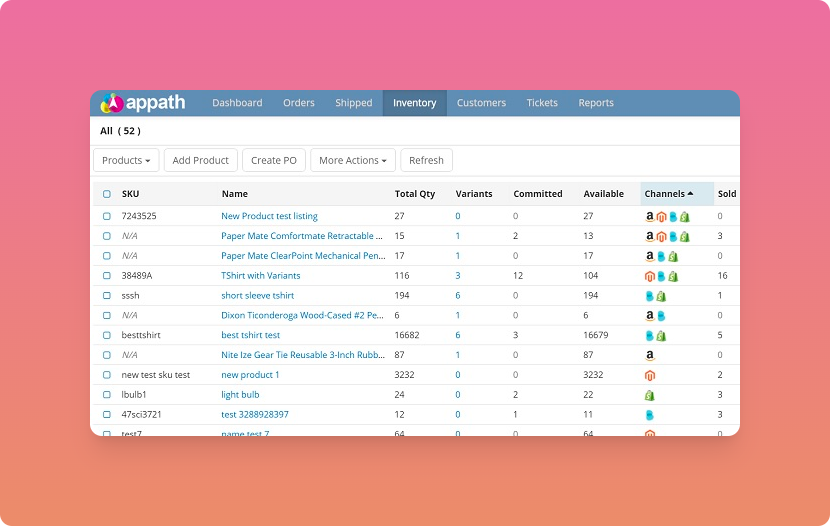
Task: Check the box for SKU 38489A
Action: coord(107,276)
